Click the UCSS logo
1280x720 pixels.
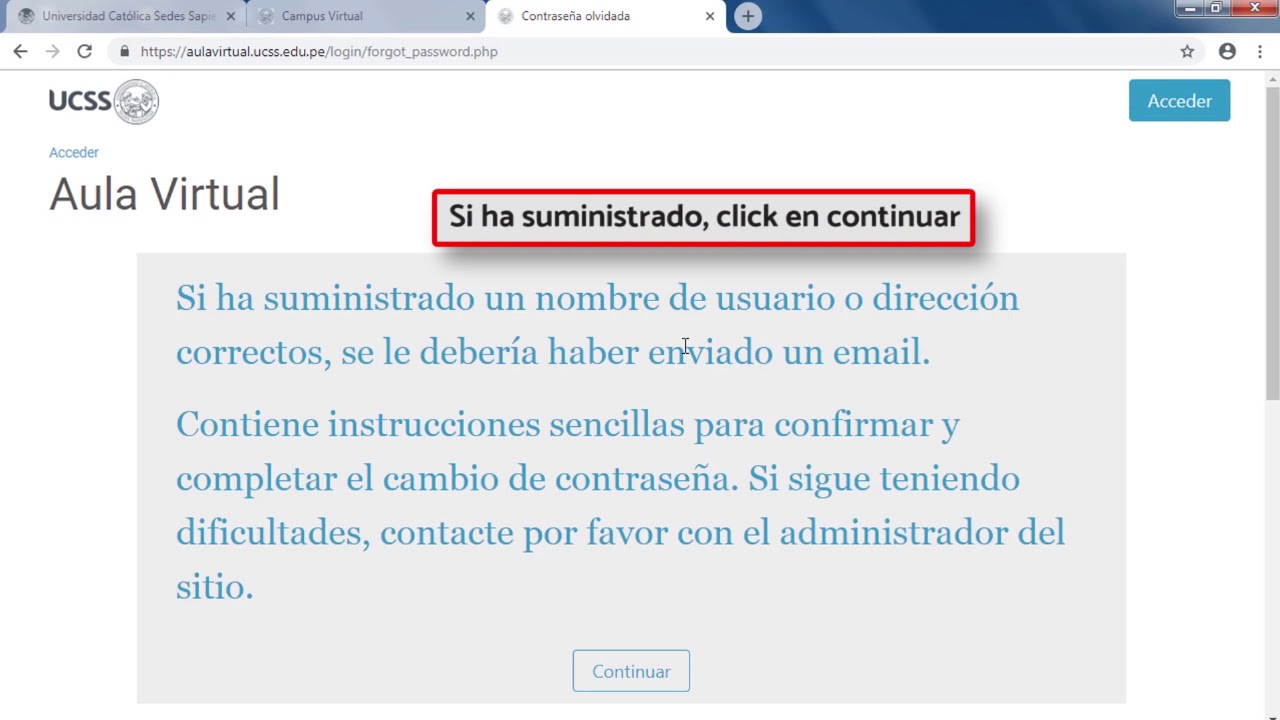coord(104,101)
